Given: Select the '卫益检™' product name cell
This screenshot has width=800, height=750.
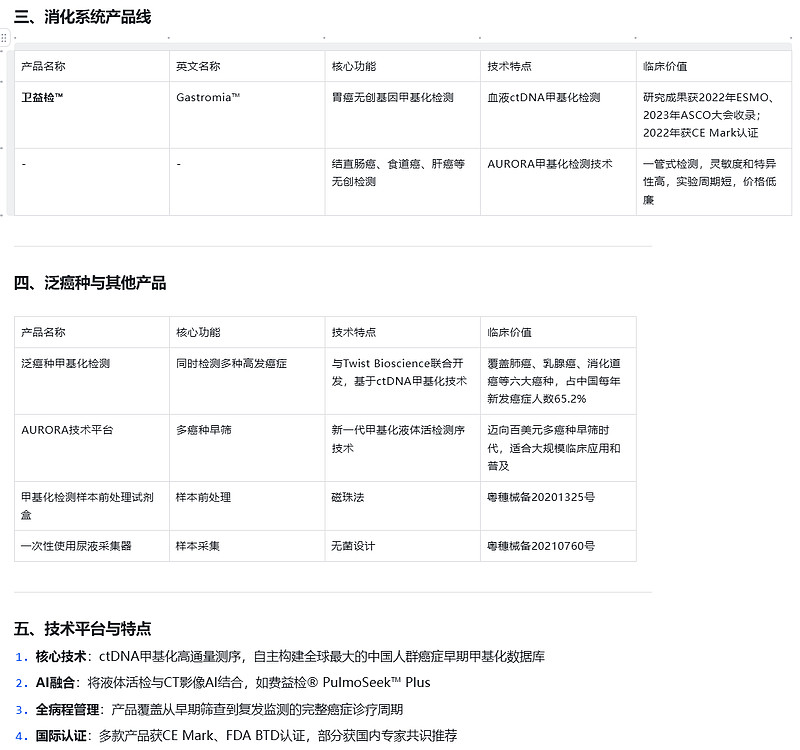Looking at the screenshot, I should click(x=92, y=115).
